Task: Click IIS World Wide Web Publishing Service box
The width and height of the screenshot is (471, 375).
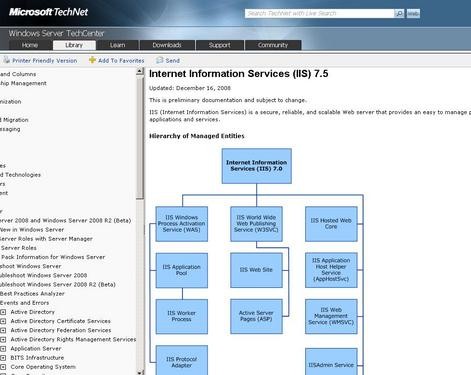Action: point(256,224)
